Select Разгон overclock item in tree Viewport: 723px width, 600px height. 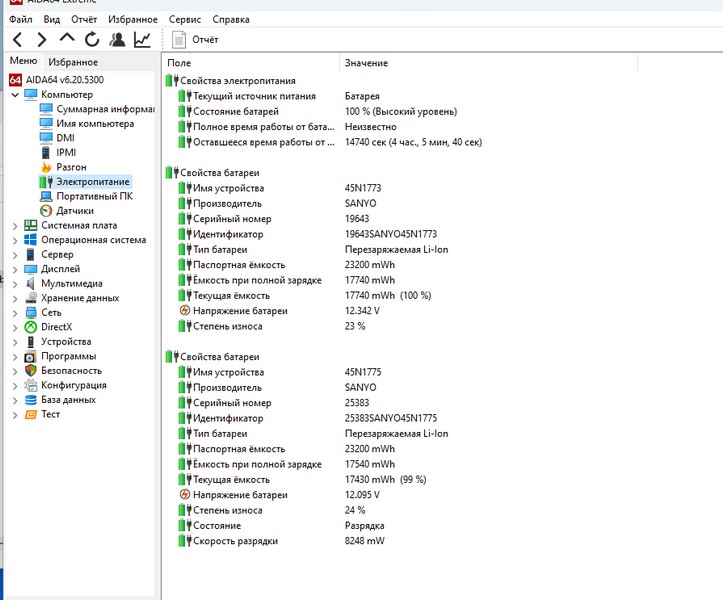(x=70, y=167)
